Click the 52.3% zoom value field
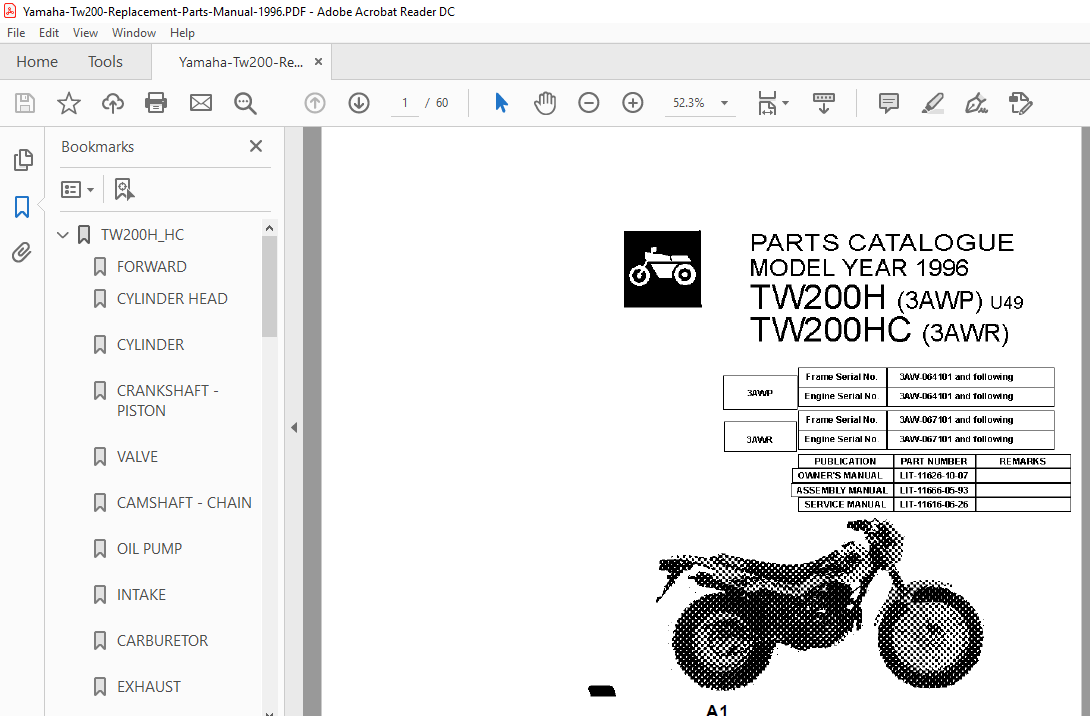 [689, 103]
